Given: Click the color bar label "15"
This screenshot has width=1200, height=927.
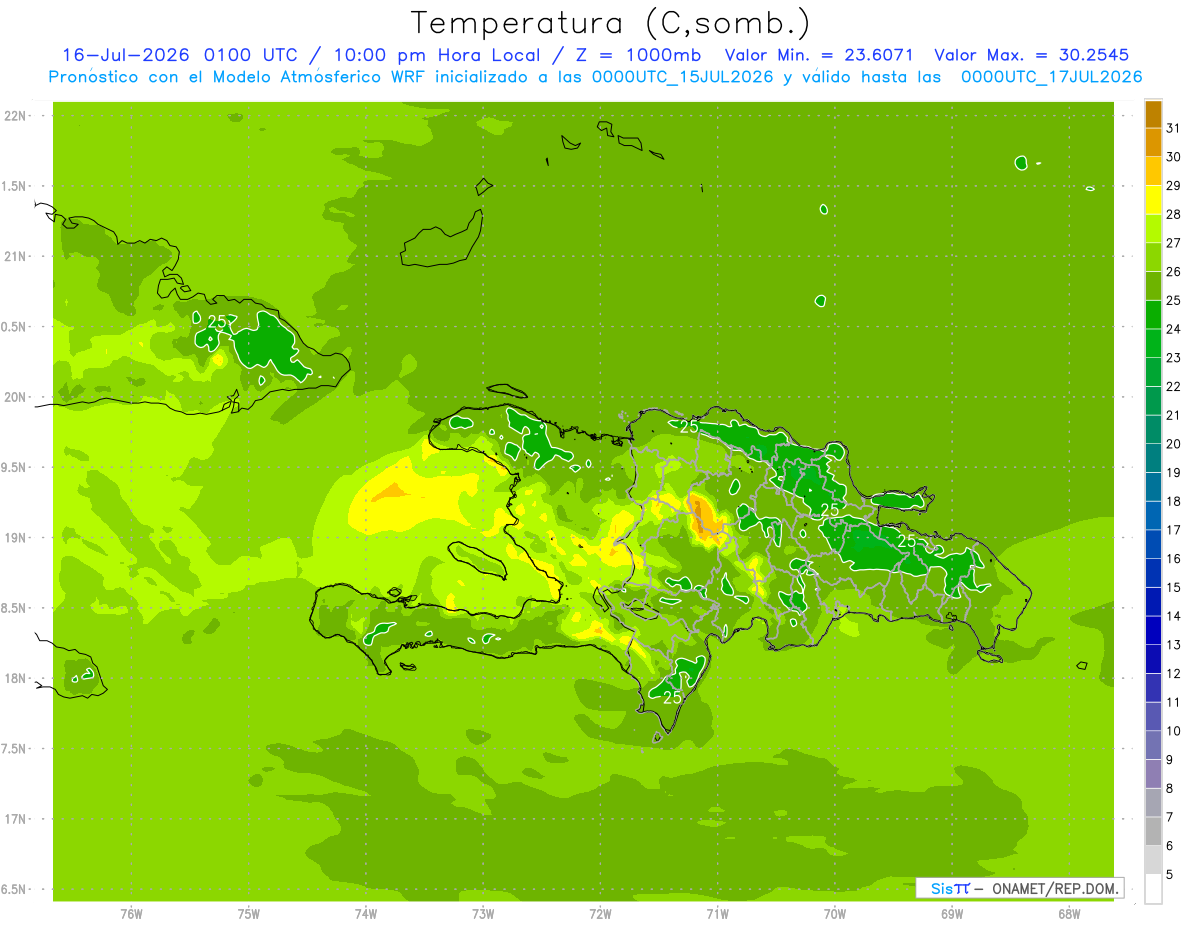Looking at the screenshot, I should click(x=1173, y=588).
